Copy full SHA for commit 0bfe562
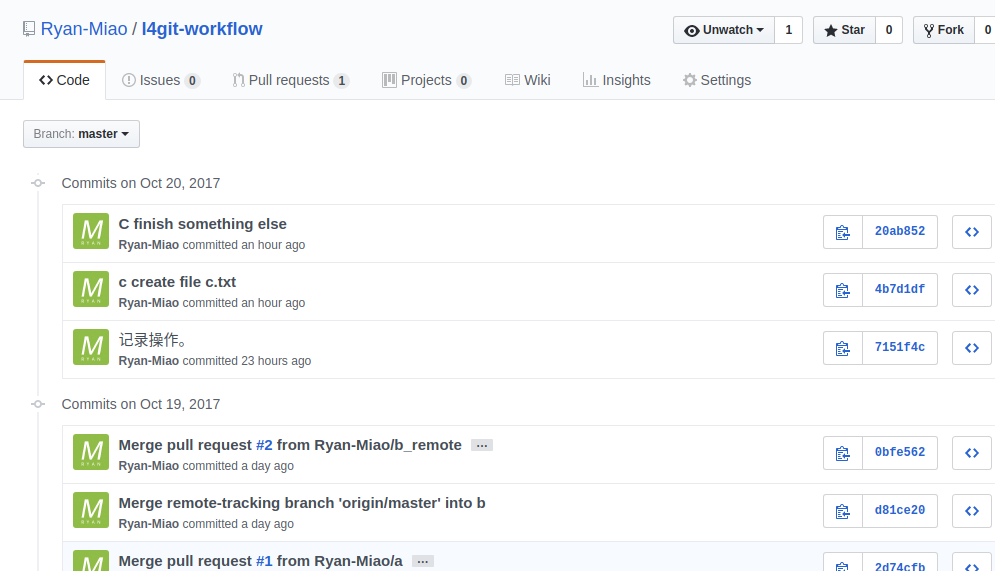The height and width of the screenshot is (571, 995). click(x=843, y=453)
